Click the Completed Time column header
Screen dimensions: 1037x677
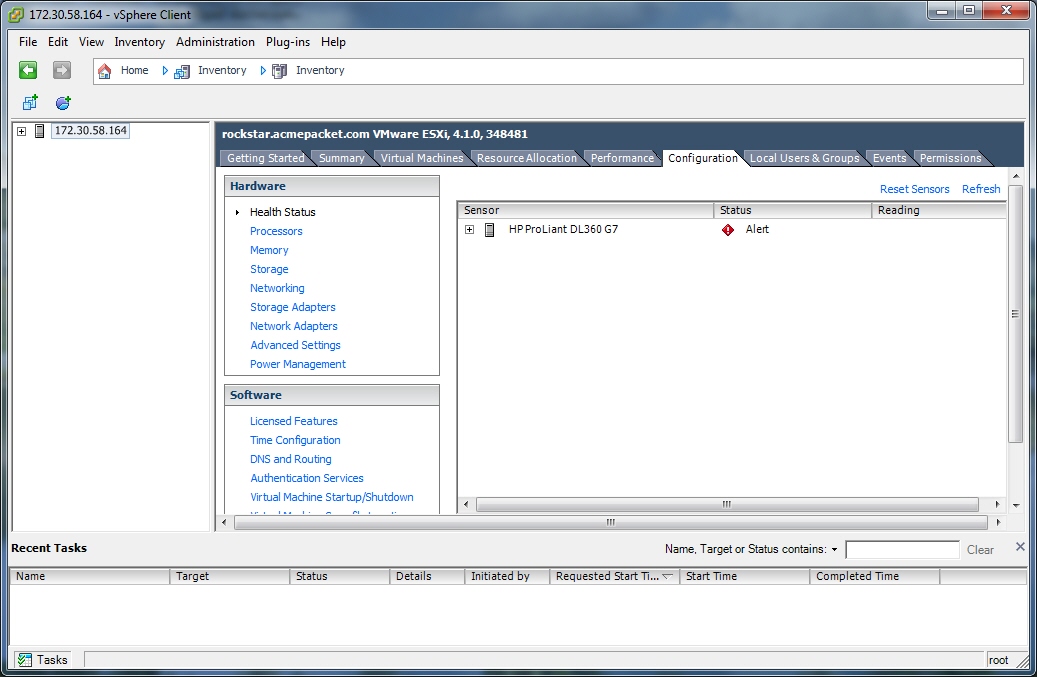coord(874,577)
